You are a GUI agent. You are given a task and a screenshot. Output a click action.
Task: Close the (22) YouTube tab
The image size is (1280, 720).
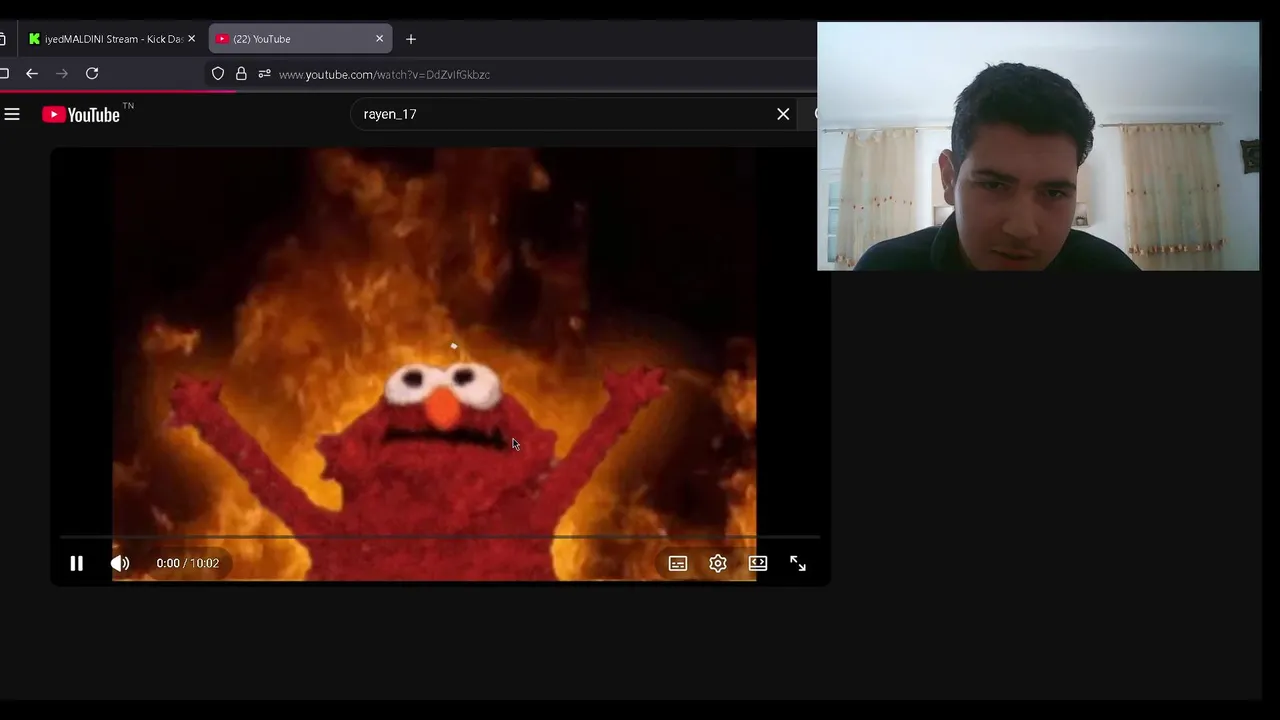[379, 39]
